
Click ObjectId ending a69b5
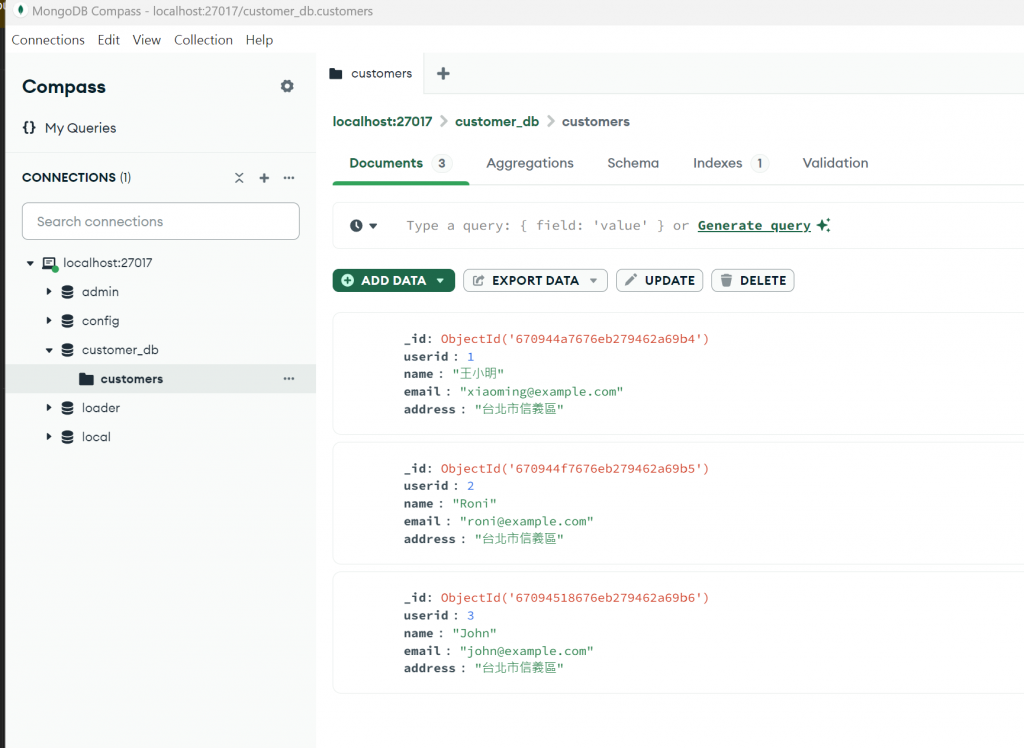coord(575,468)
